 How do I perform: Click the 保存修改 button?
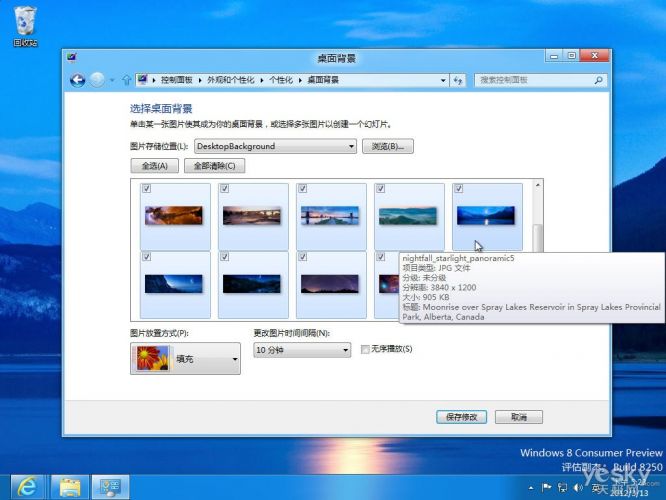point(462,417)
